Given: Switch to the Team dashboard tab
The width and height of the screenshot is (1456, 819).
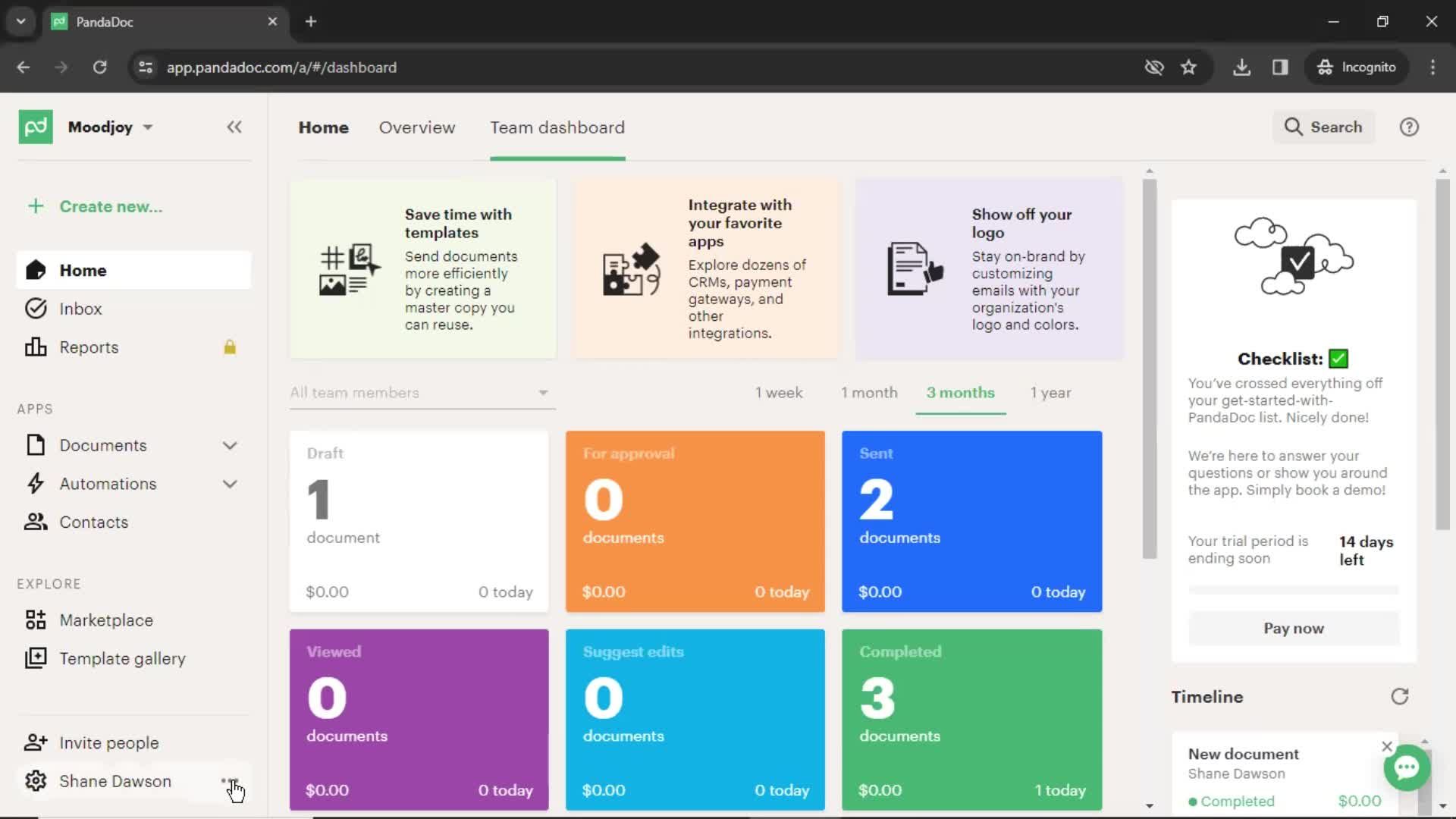Looking at the screenshot, I should [556, 127].
